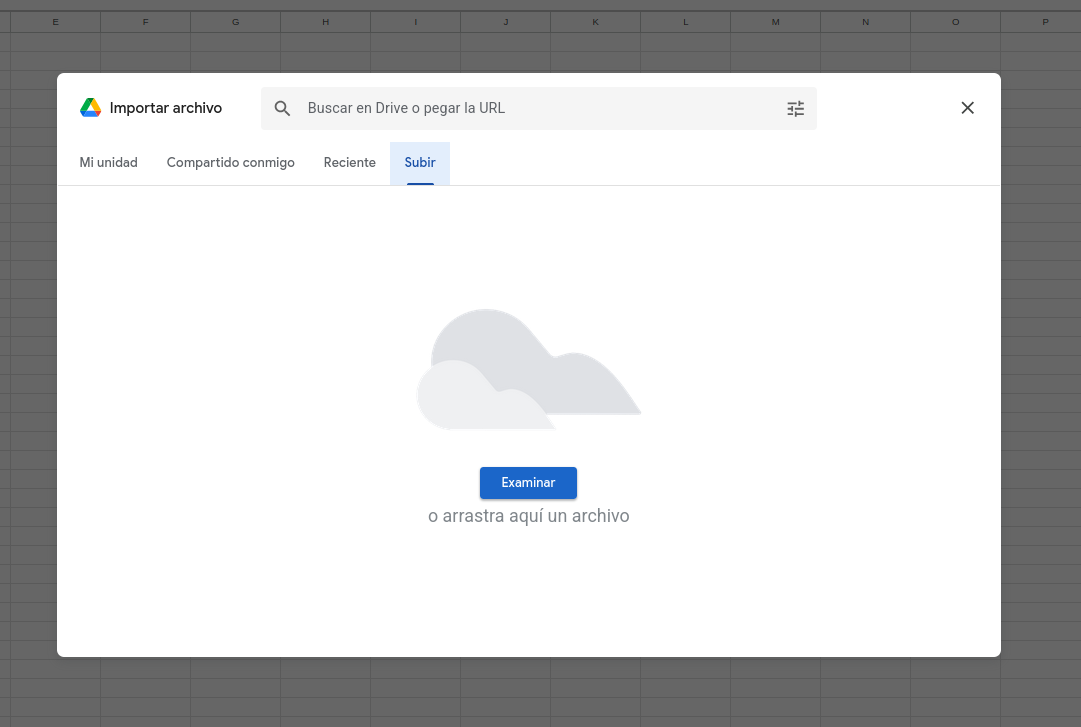The width and height of the screenshot is (1081, 727).
Task: Select column I header
Action: click(x=415, y=21)
